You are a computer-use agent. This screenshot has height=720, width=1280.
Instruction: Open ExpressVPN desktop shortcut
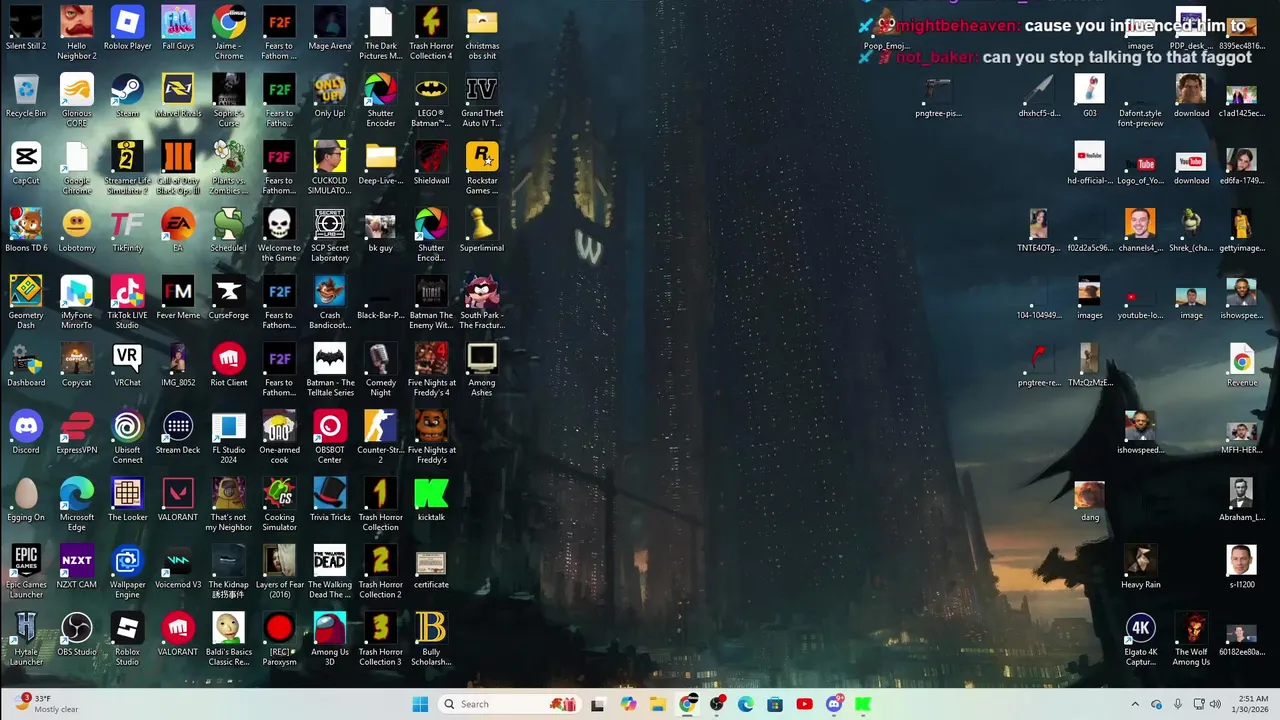[x=77, y=434]
